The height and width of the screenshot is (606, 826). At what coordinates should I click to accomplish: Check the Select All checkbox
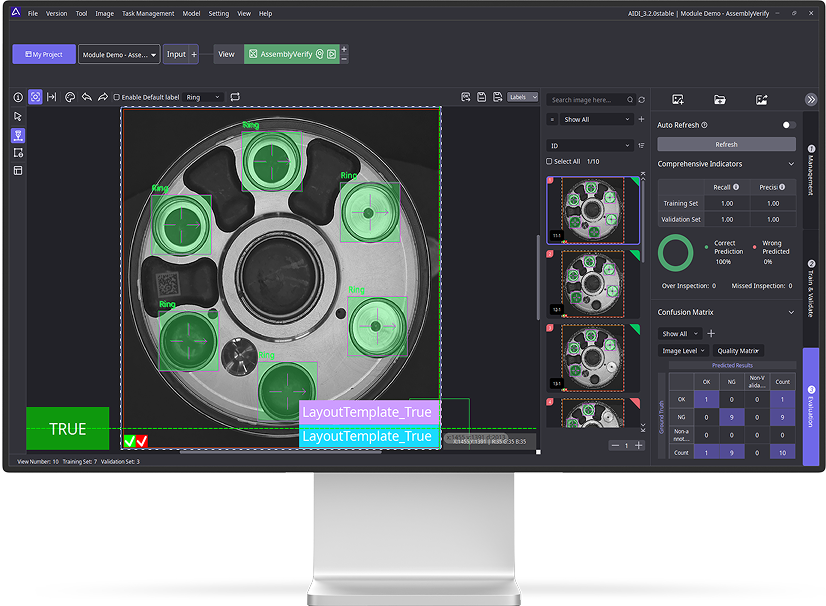click(549, 161)
